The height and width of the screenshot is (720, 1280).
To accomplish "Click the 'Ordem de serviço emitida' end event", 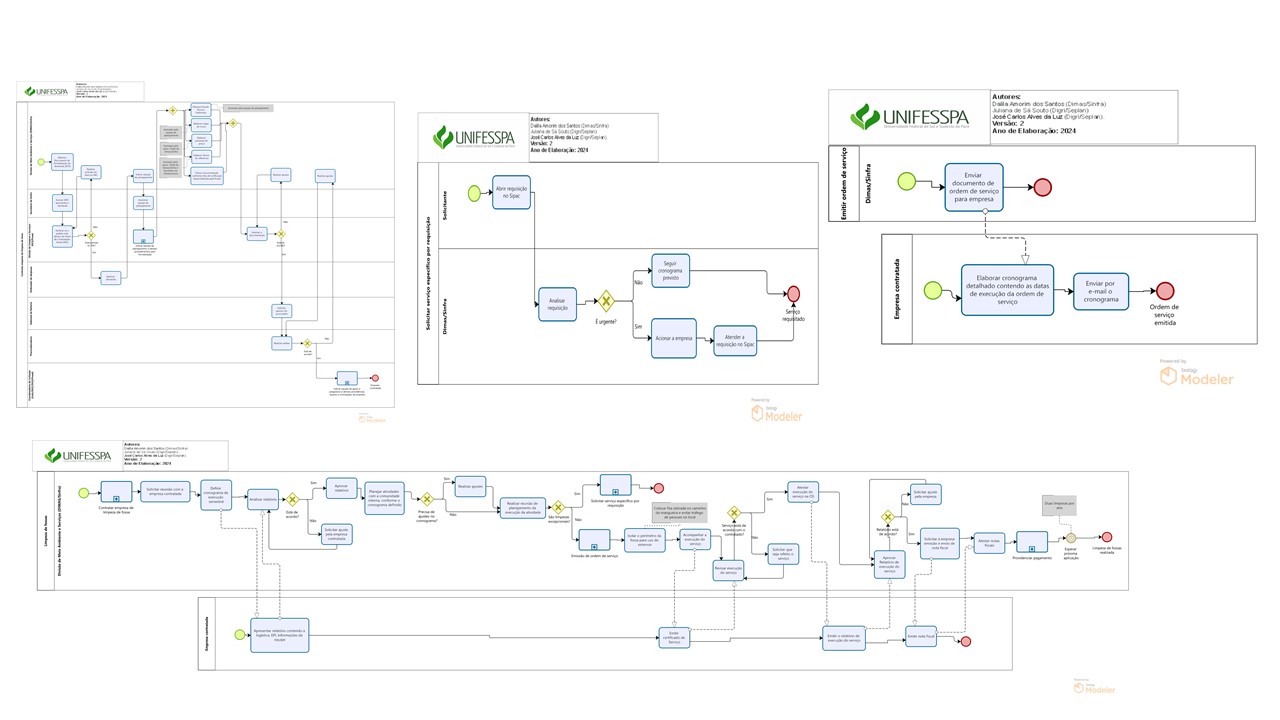I will (1164, 290).
